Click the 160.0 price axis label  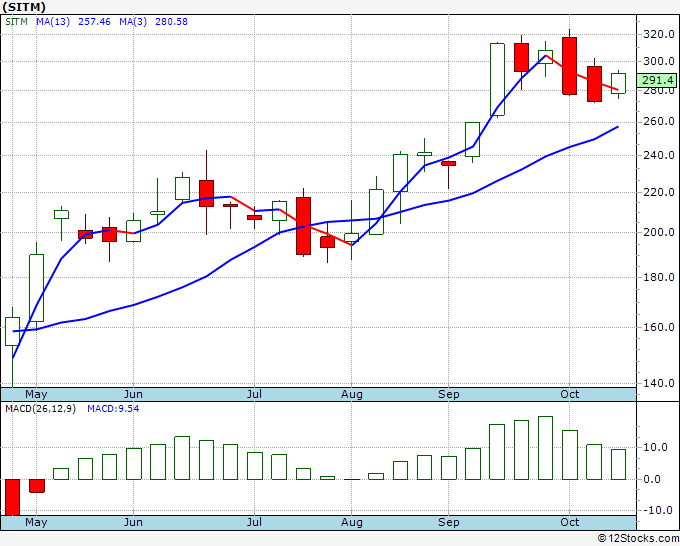(658, 327)
